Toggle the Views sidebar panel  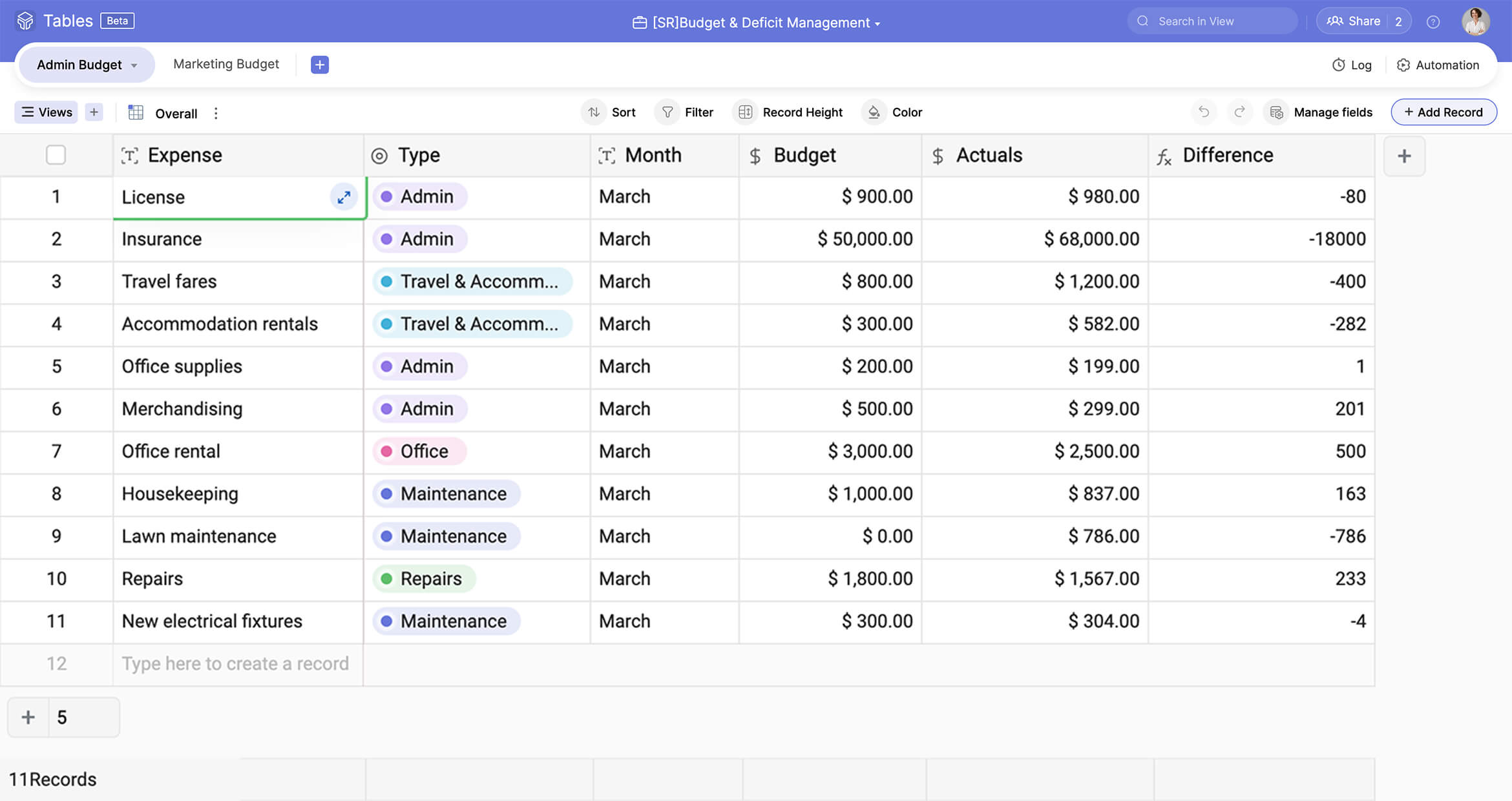47,112
